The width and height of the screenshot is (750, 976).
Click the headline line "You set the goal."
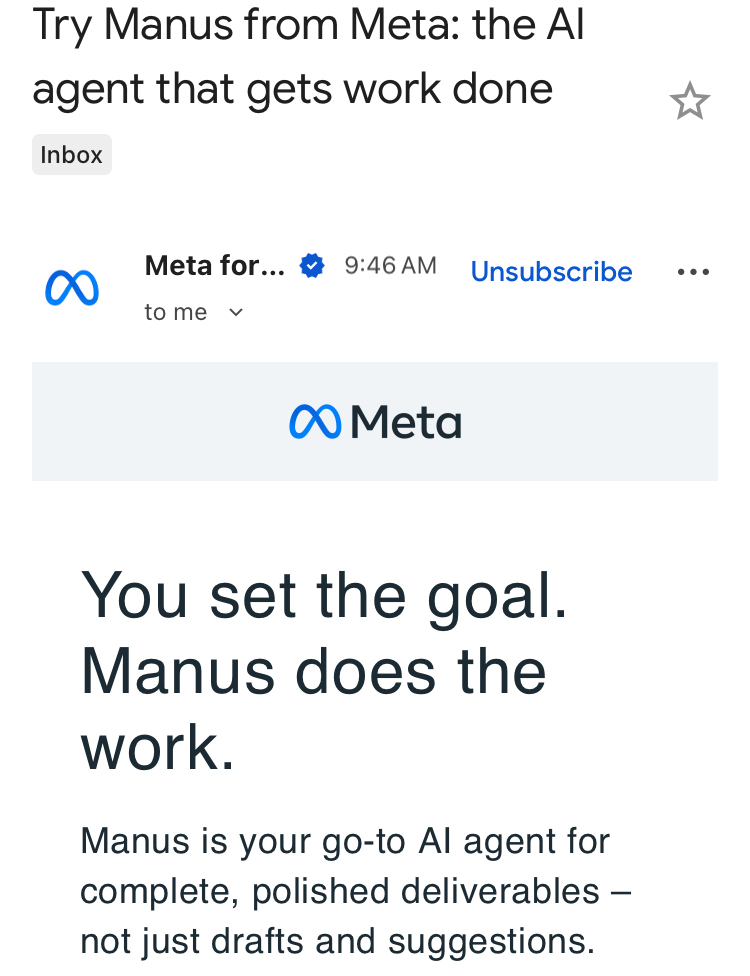point(325,594)
